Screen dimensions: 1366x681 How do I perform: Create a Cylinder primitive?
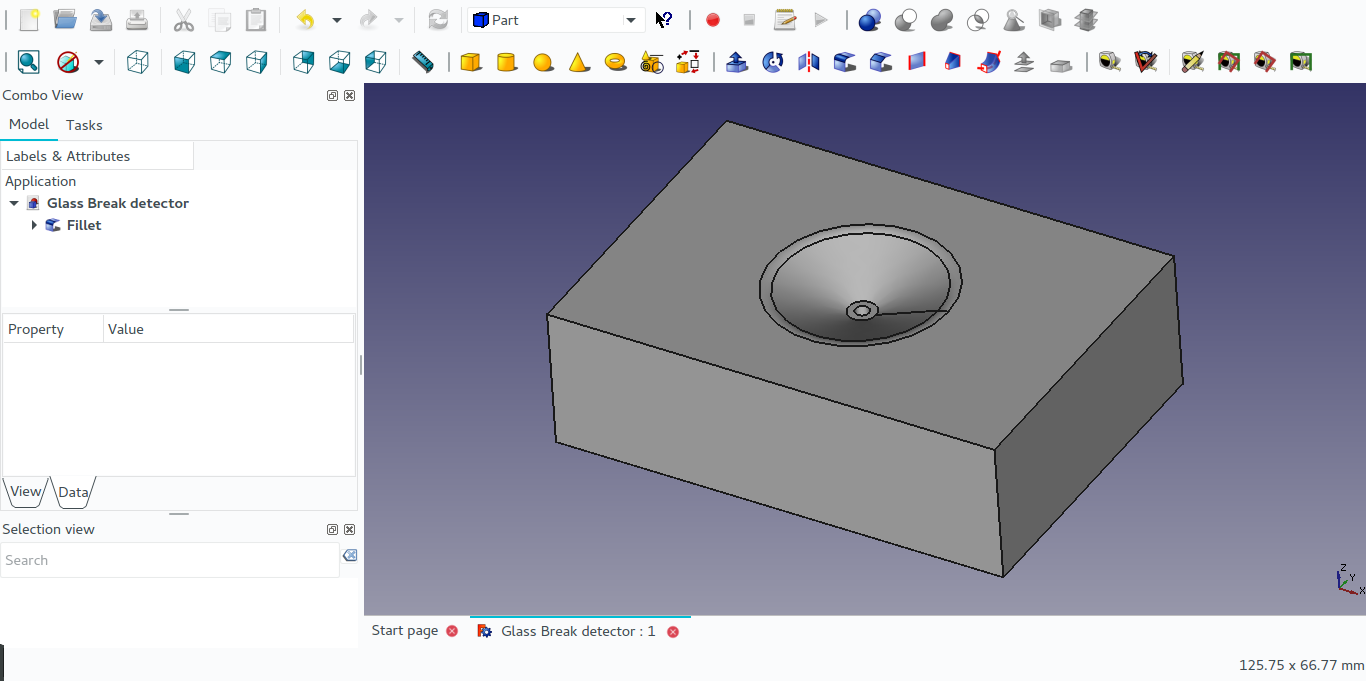click(x=507, y=62)
